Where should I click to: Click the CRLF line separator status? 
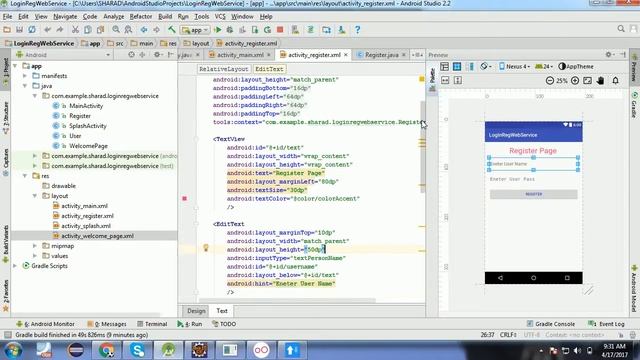click(508, 335)
